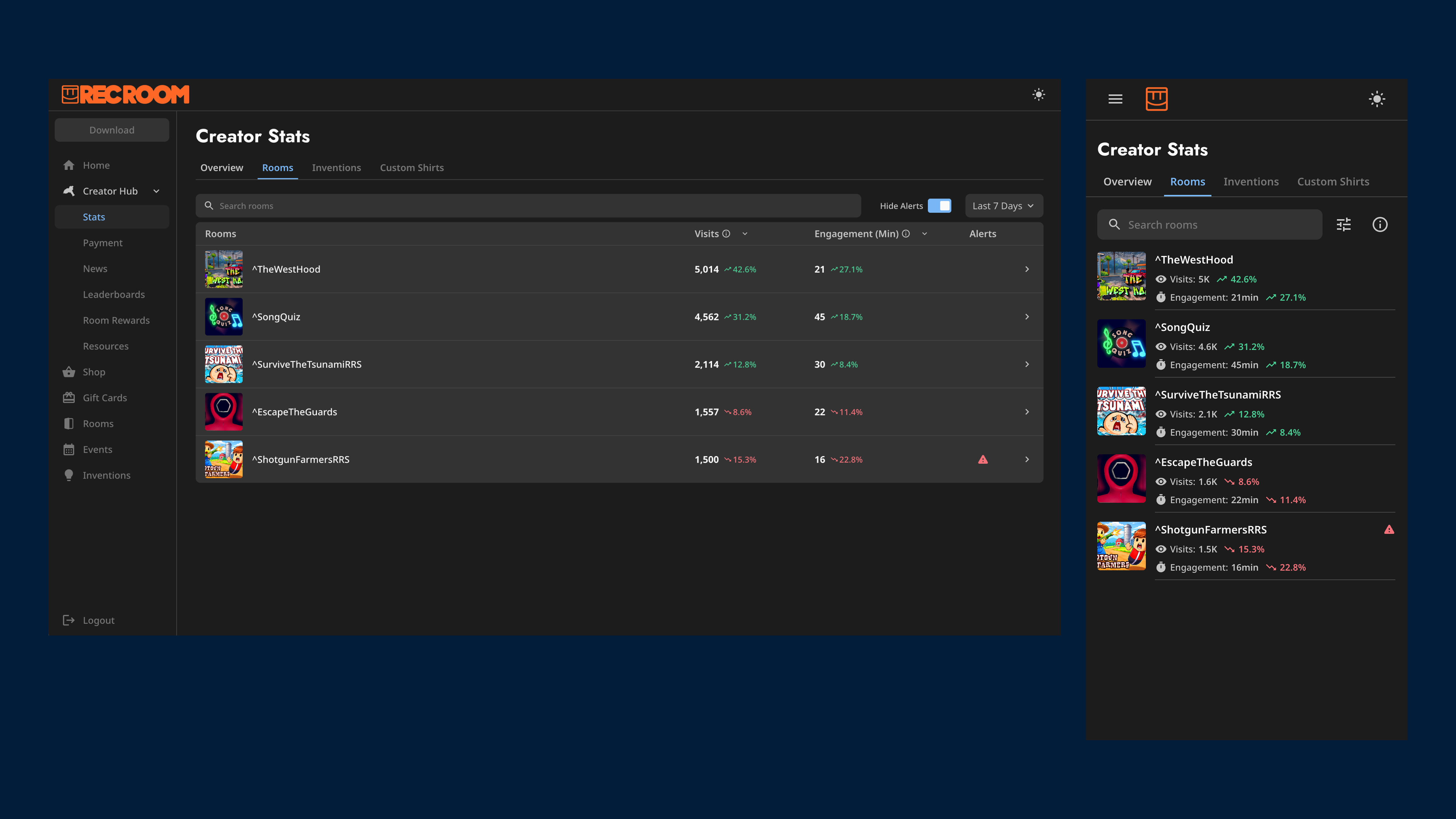Click the Shop basket icon in sidebar
The height and width of the screenshot is (819, 1456).
click(69, 372)
